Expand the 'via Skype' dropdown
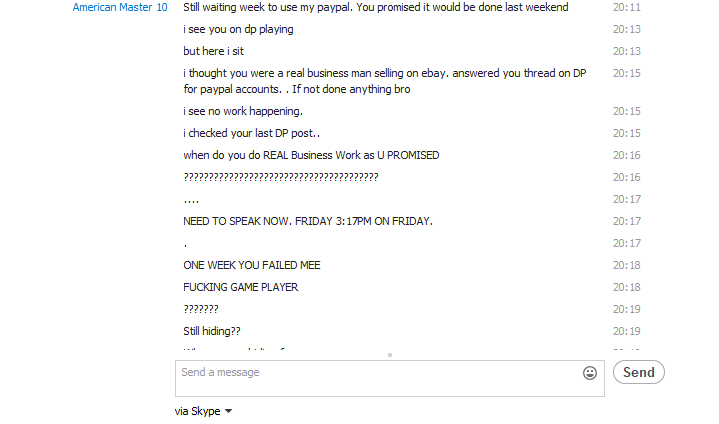719x424 pixels. [x=203, y=411]
